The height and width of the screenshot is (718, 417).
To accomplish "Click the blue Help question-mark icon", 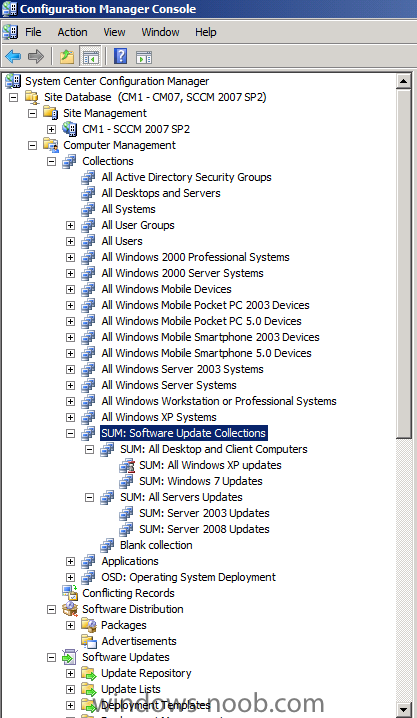I will [x=120, y=57].
